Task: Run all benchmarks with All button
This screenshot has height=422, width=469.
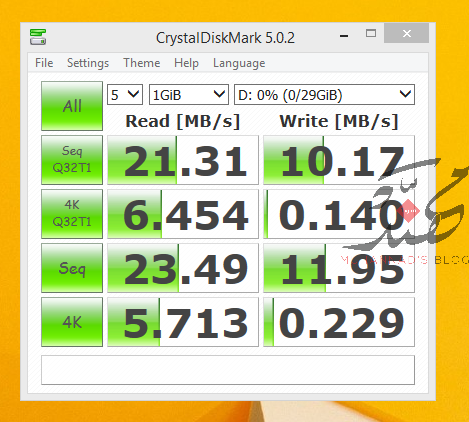Action: [x=72, y=106]
